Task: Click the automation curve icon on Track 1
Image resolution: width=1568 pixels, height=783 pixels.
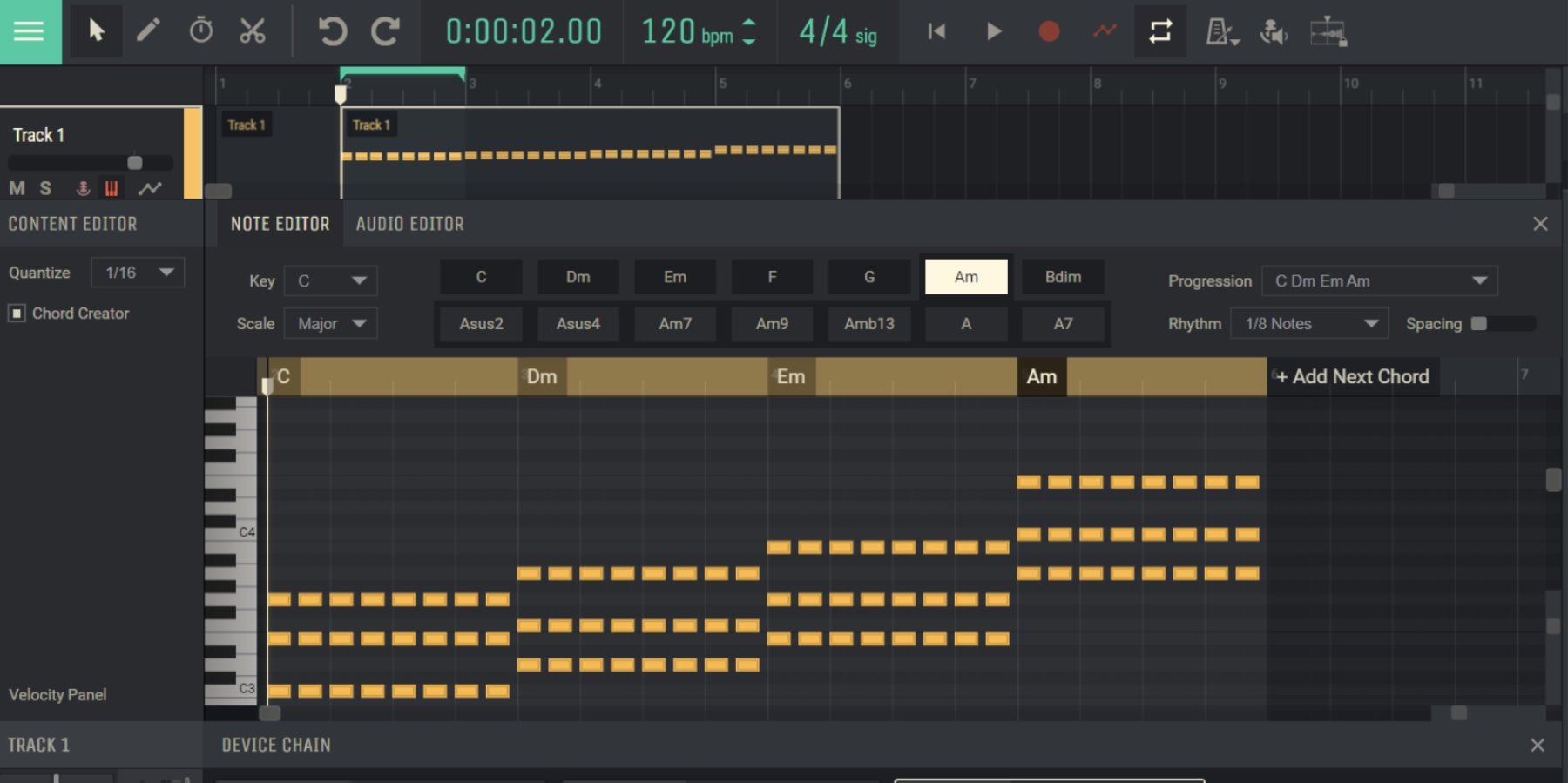Action: (150, 188)
